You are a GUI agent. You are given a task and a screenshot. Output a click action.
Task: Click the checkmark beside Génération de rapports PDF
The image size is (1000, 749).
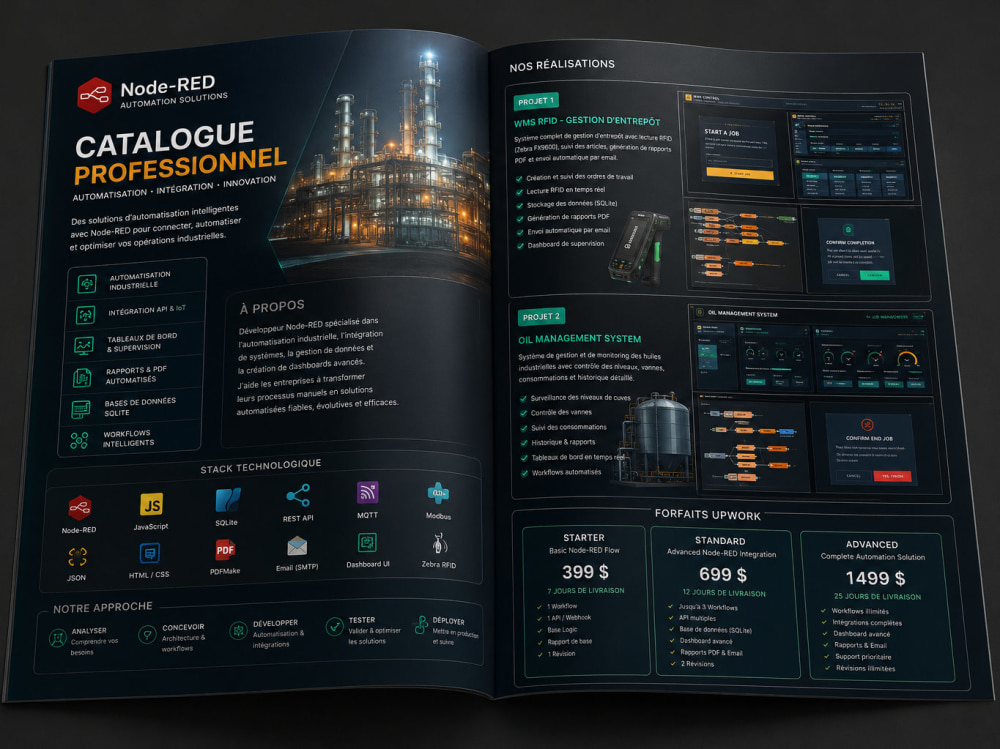pyautogui.click(x=520, y=219)
